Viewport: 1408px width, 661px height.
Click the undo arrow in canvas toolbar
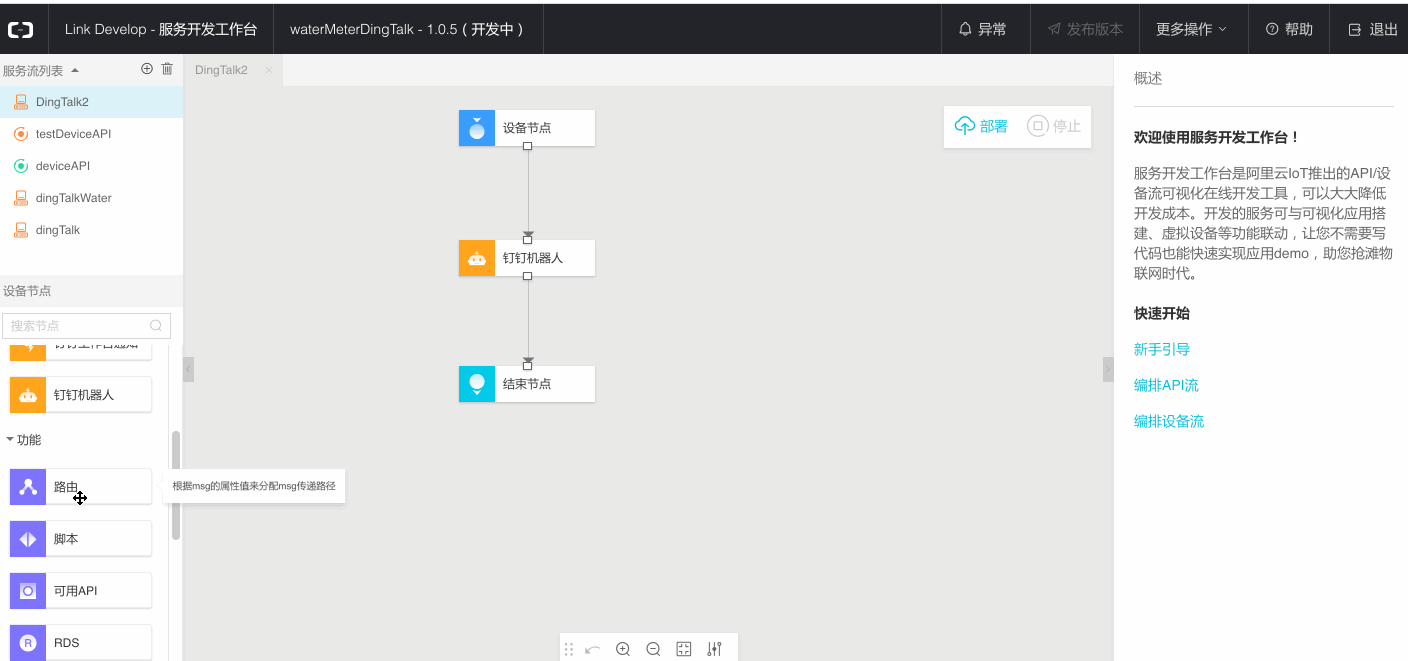click(593, 649)
